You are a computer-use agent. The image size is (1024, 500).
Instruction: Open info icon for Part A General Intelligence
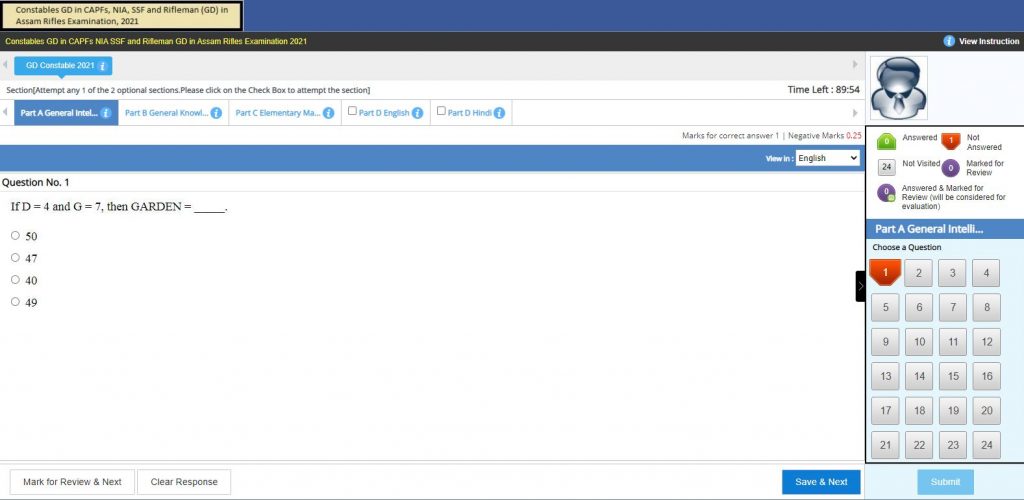(x=106, y=113)
